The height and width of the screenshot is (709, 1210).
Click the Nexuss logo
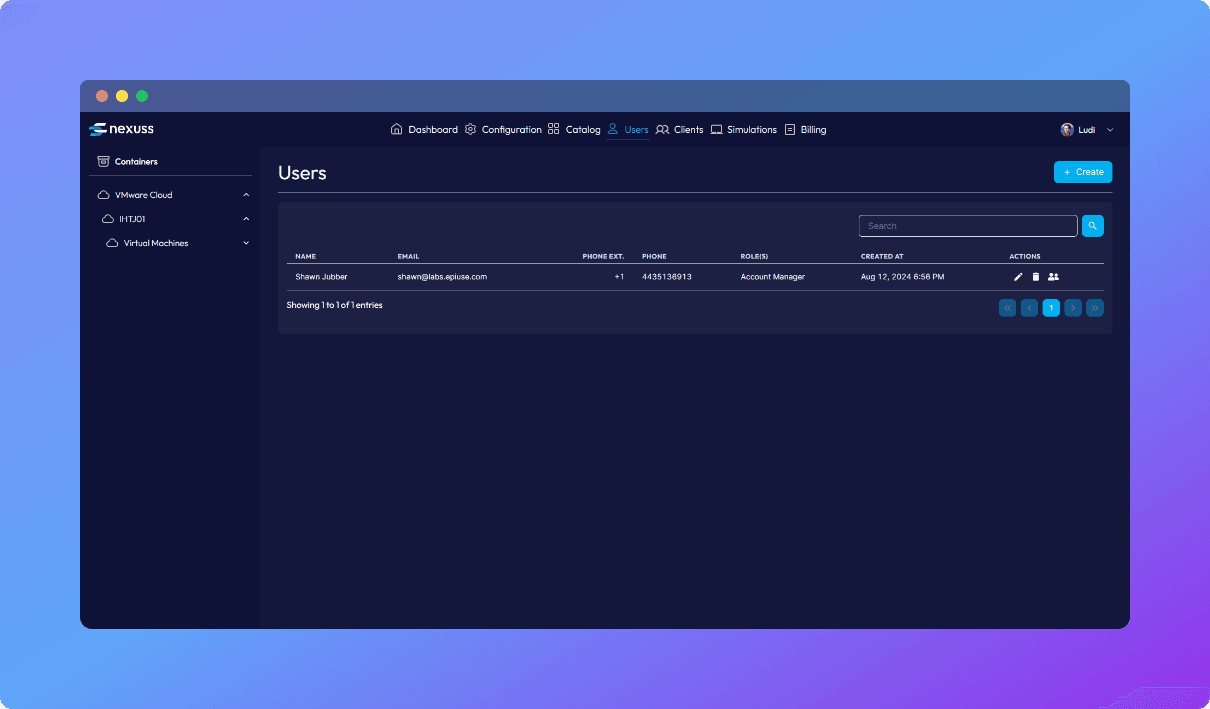tap(121, 129)
